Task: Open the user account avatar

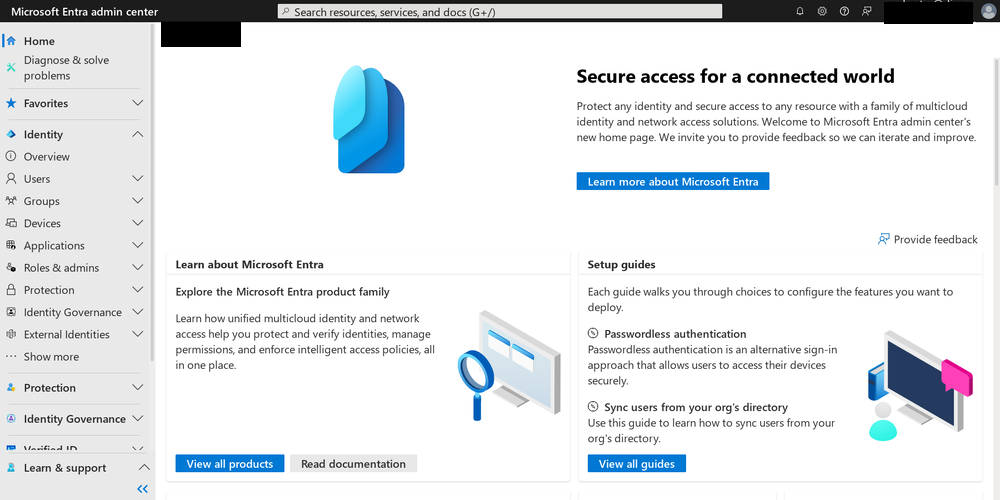Action: (988, 11)
